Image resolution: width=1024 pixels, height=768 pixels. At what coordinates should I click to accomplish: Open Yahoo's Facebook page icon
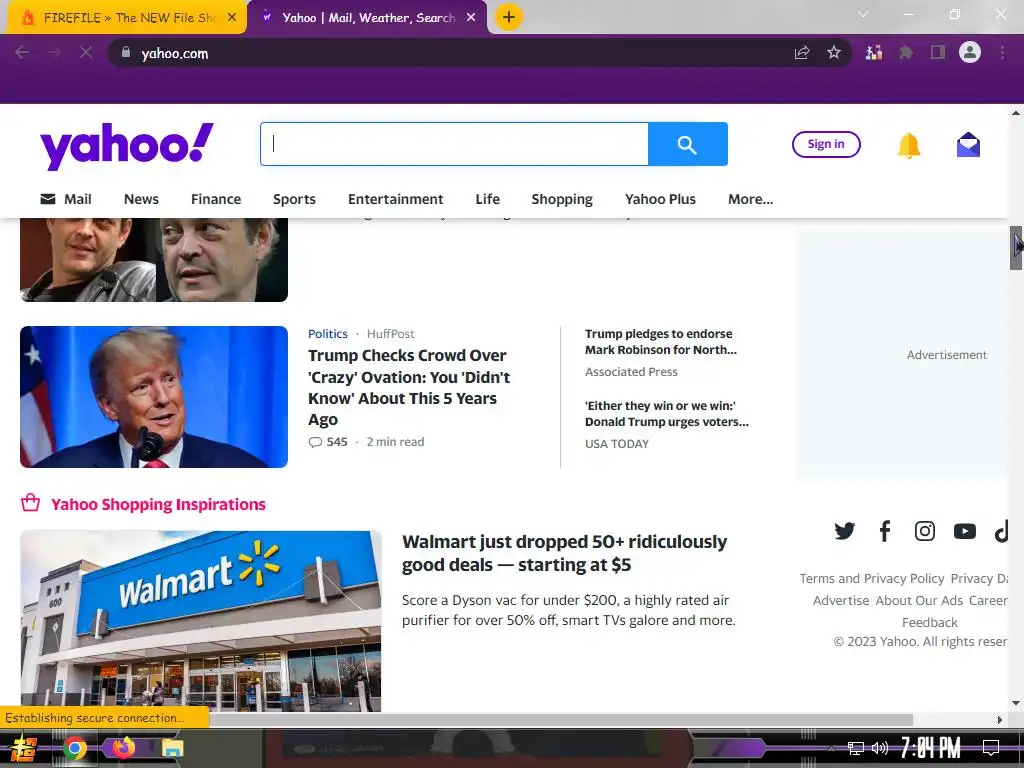click(884, 531)
